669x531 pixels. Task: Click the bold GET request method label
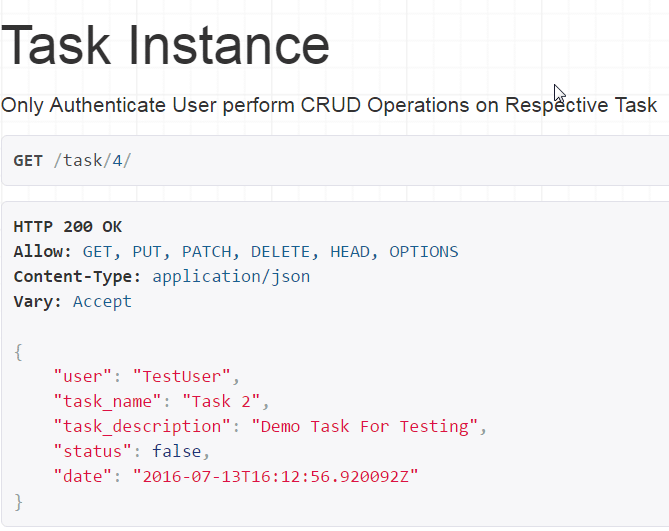(x=28, y=161)
